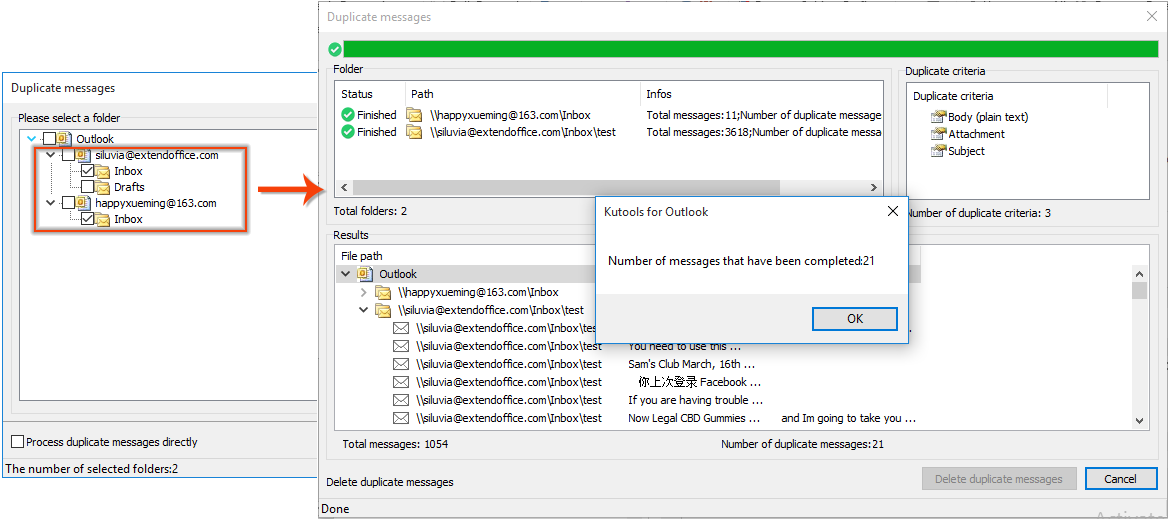Click mail icon for Now Legal CBD Gummies
The height and width of the screenshot is (520, 1169).
click(x=401, y=418)
